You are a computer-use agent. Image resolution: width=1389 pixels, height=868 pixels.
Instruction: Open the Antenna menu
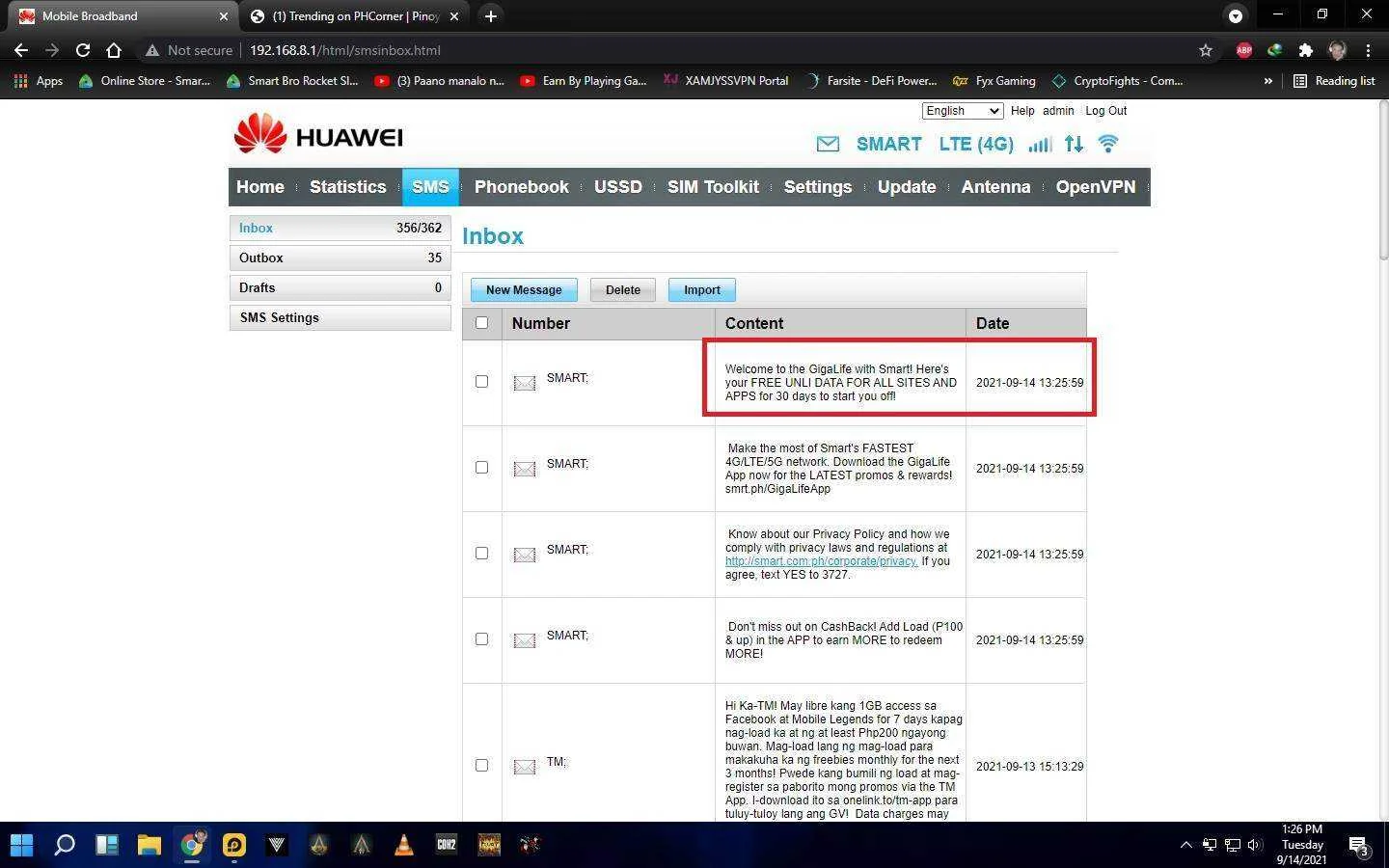coord(995,187)
